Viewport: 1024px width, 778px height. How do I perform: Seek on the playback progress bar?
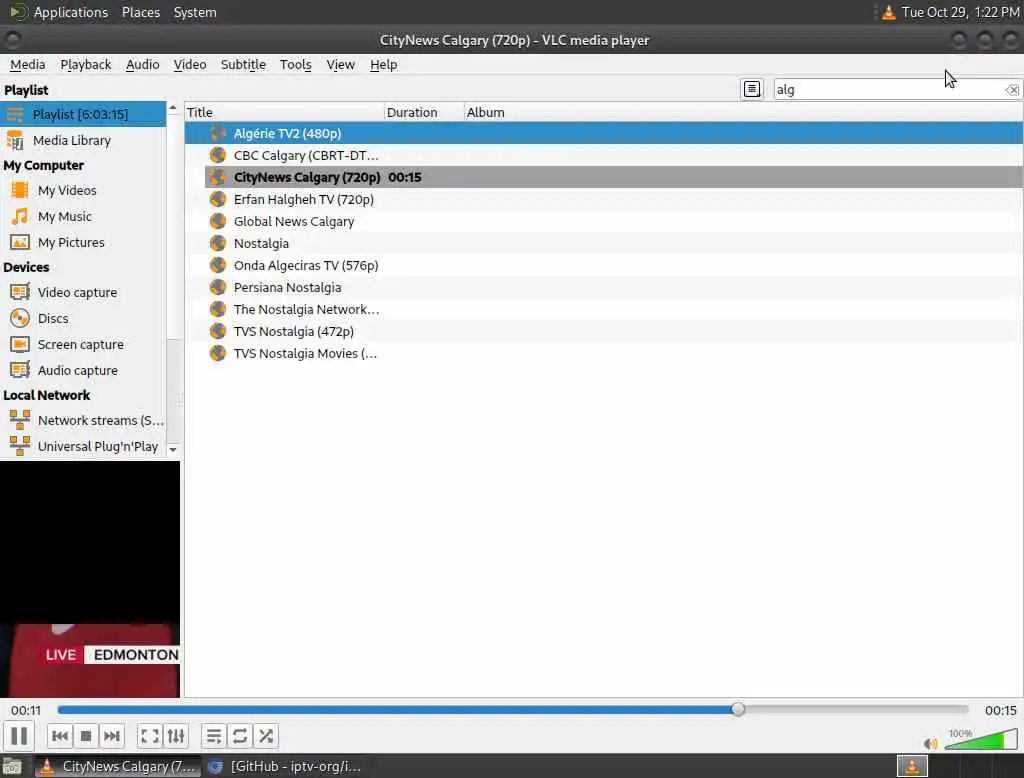point(513,709)
